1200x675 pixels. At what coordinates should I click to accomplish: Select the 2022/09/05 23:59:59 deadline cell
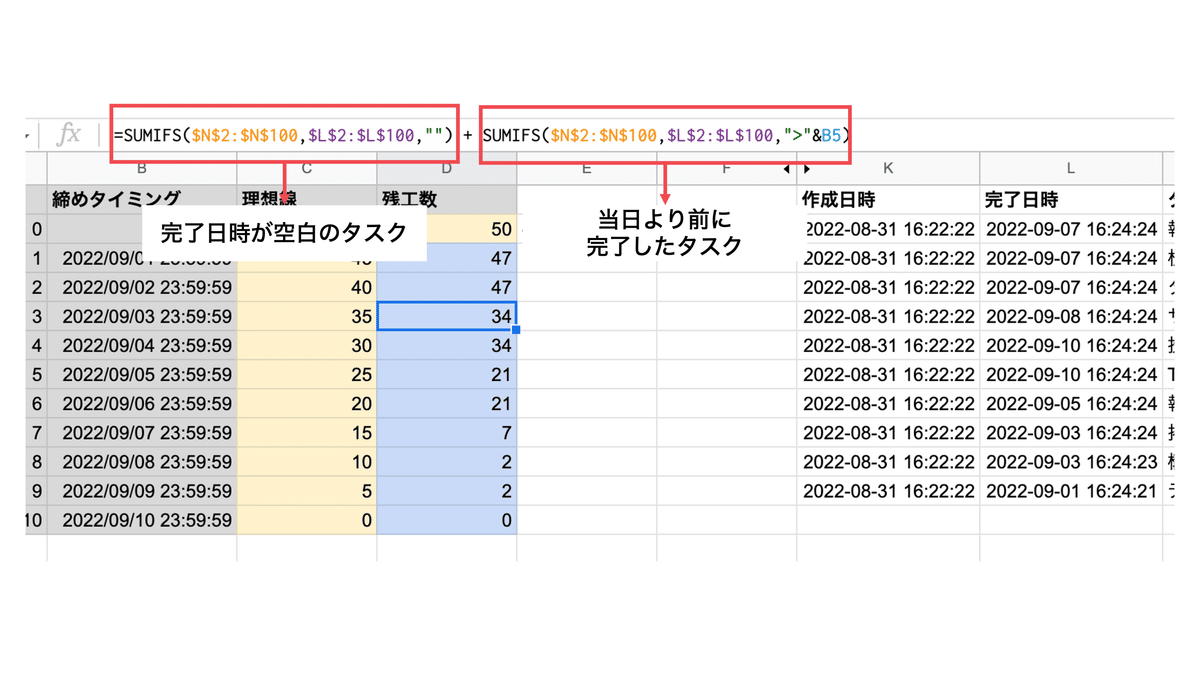(x=146, y=375)
